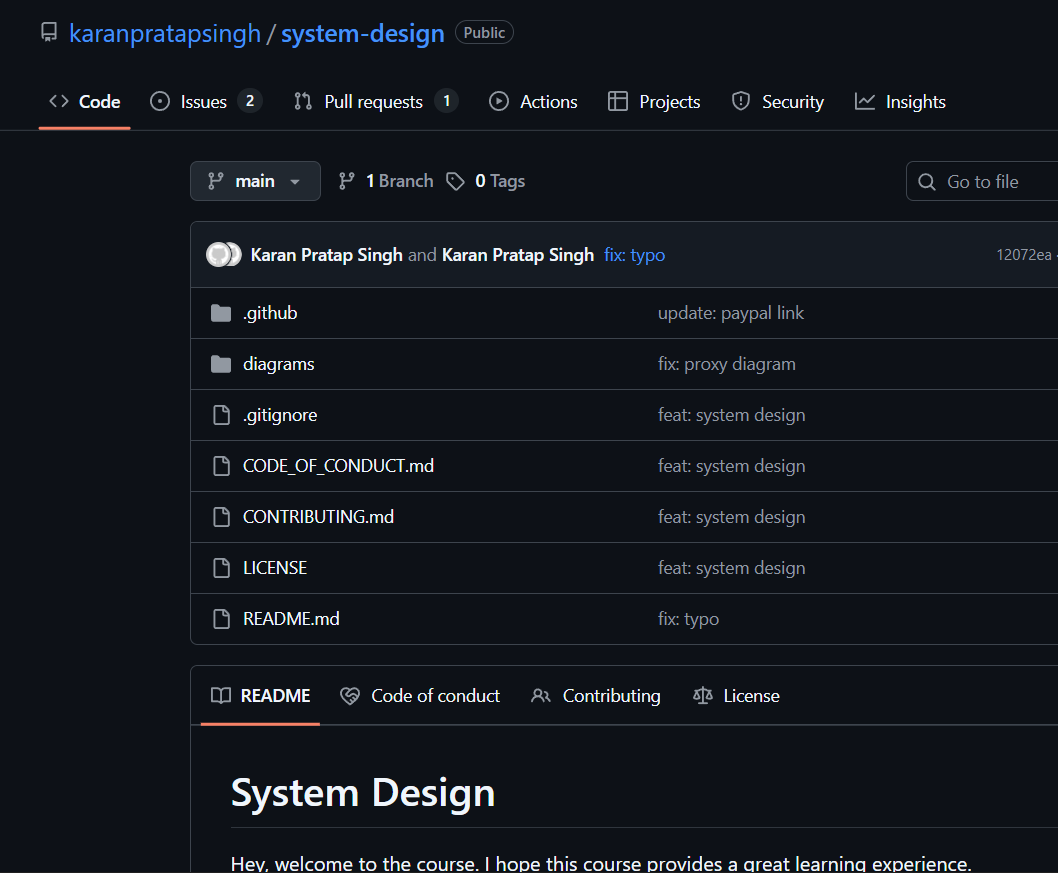Select the README tab
The height and width of the screenshot is (873, 1058).
click(x=260, y=696)
